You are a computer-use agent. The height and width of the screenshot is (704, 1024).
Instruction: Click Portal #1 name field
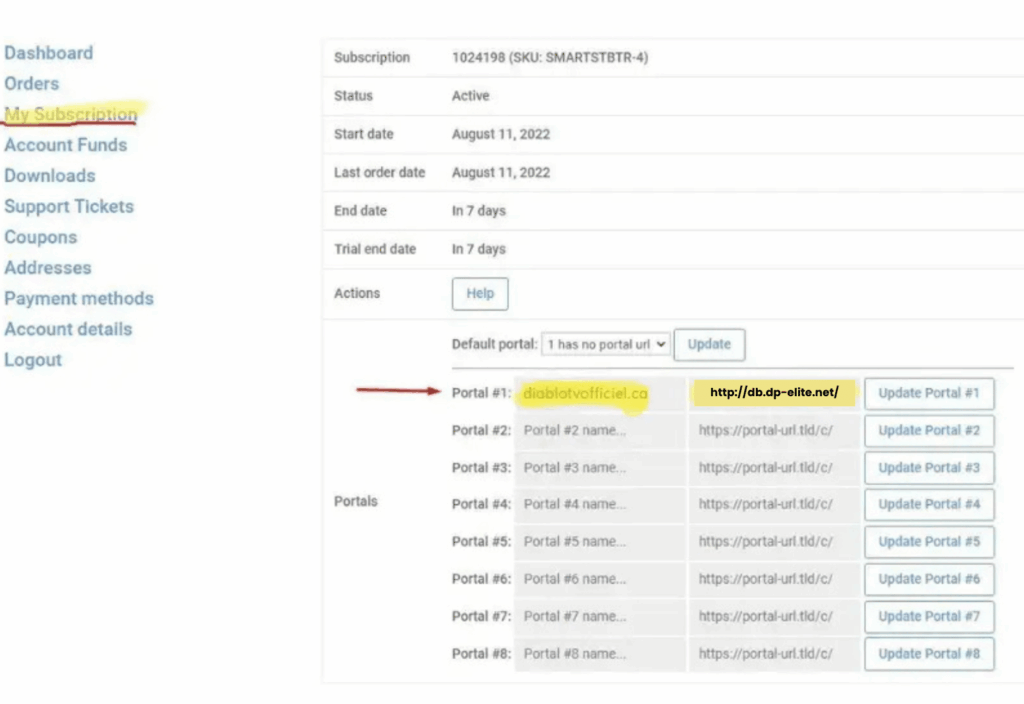tap(599, 394)
